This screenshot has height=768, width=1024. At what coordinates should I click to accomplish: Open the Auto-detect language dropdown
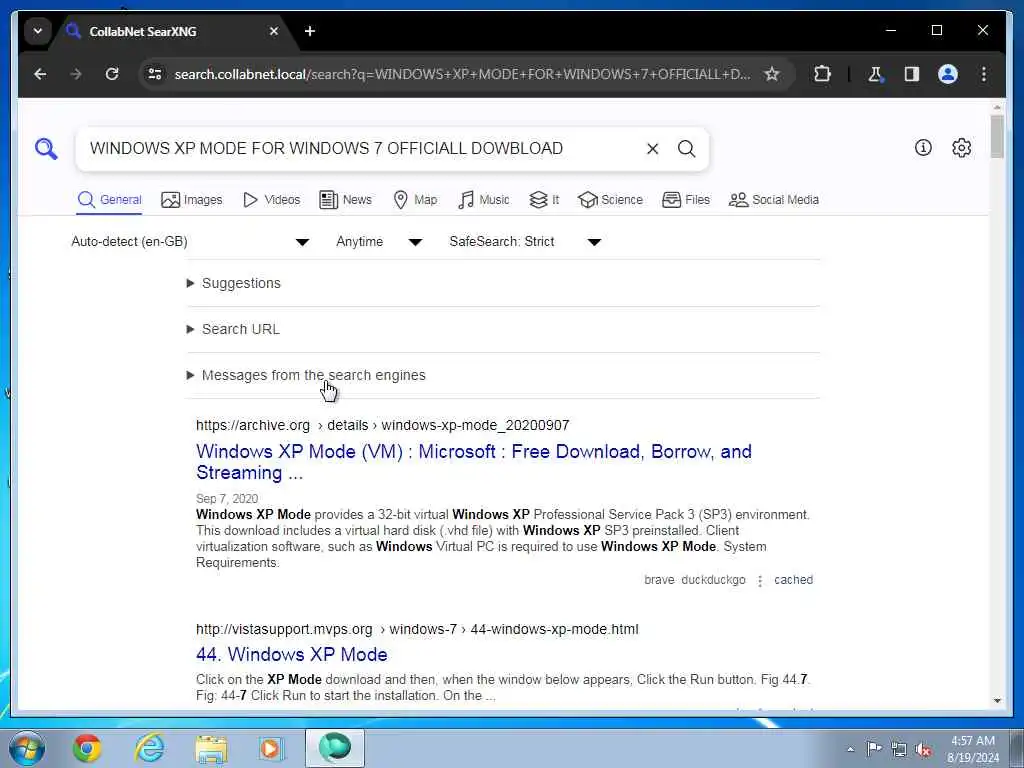[190, 242]
